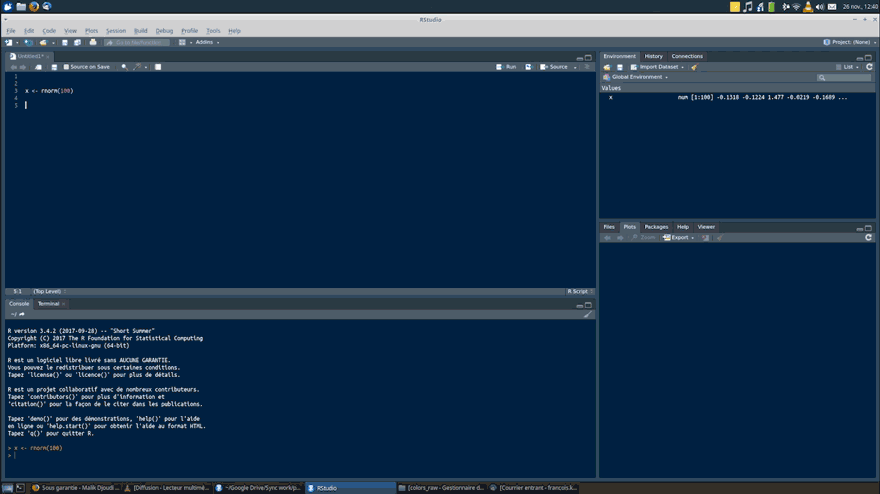Click the editor toolbar Save icon
The width and height of the screenshot is (880, 494).
pos(54,67)
